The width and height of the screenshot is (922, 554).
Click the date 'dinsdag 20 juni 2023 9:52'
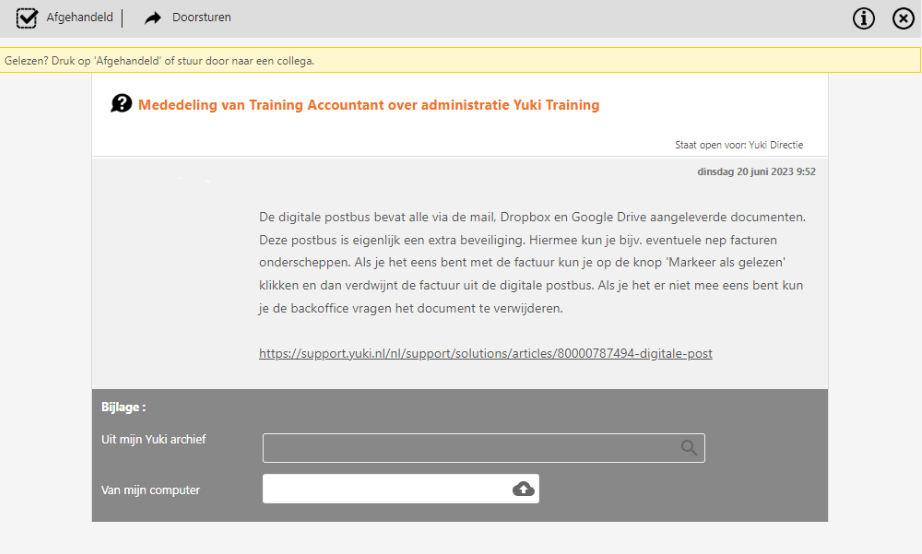(x=756, y=172)
